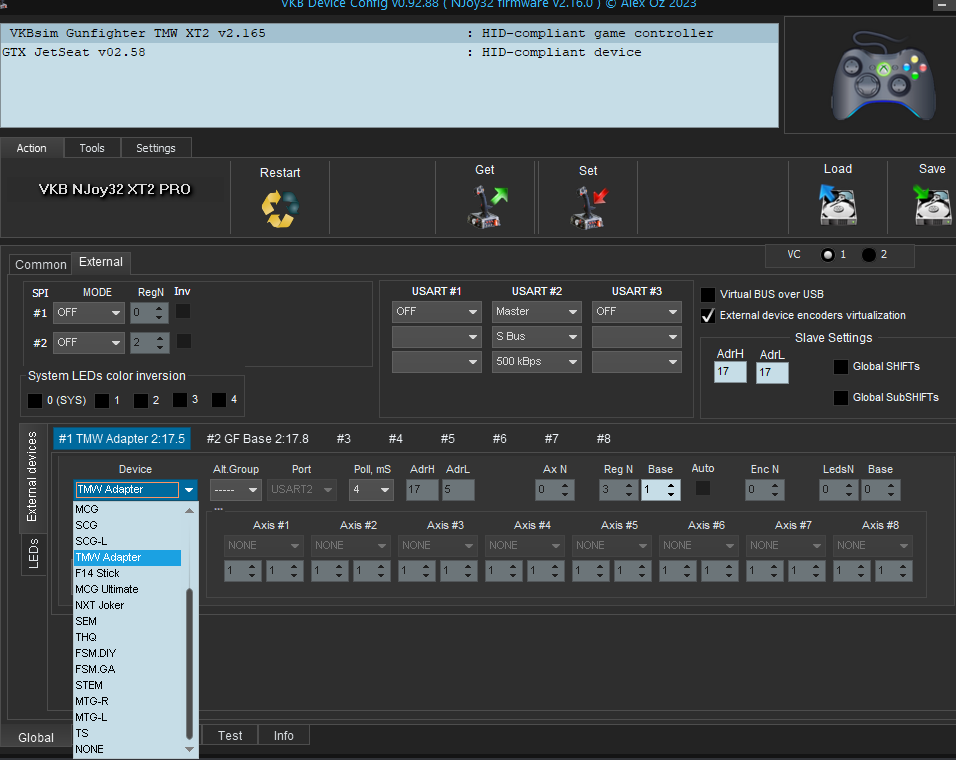956x760 pixels.
Task: Select #2 GF Base 2:17.8 device tab
Action: click(257, 439)
